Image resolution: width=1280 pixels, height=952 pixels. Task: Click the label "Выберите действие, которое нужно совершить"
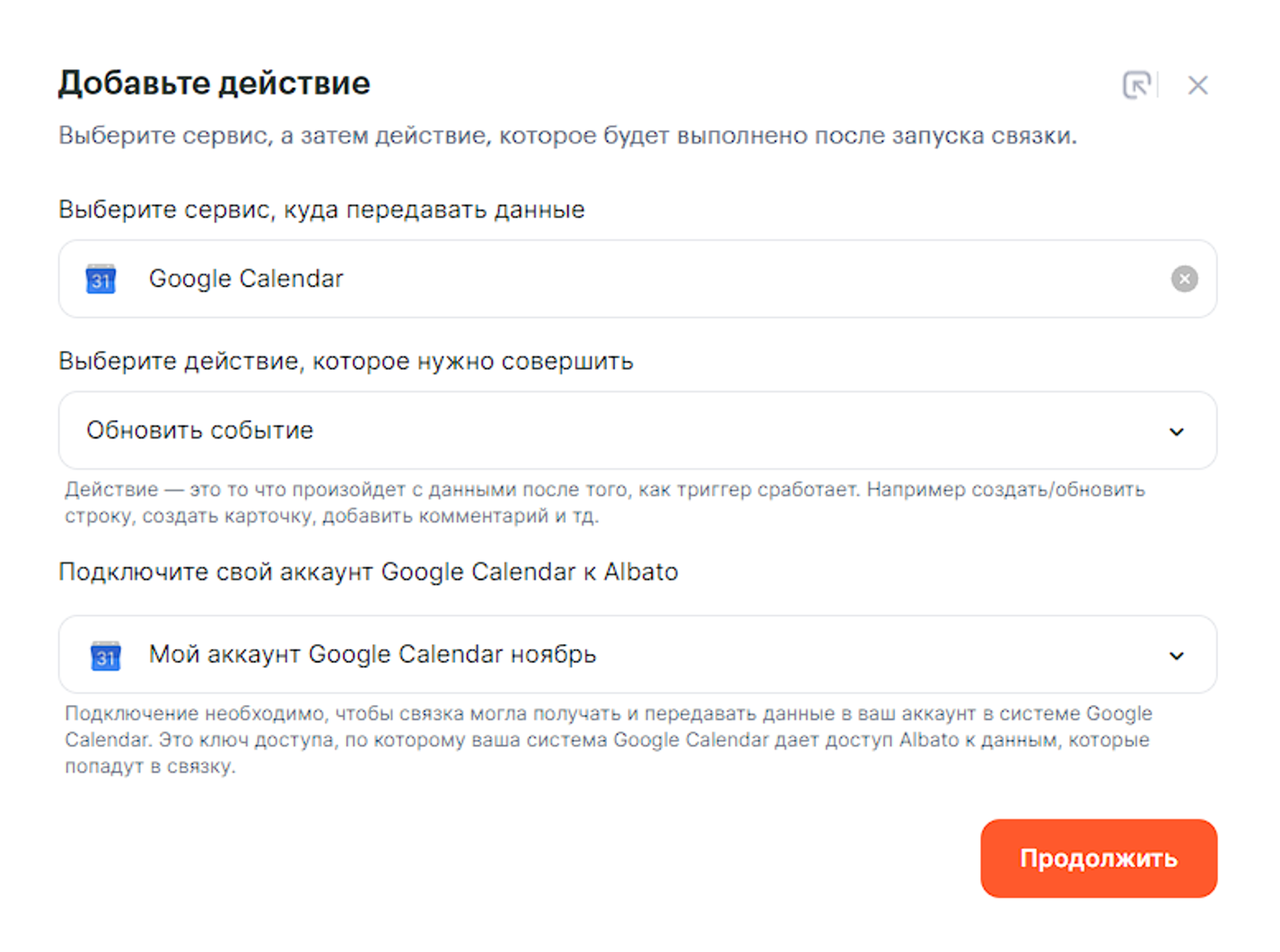[345, 361]
